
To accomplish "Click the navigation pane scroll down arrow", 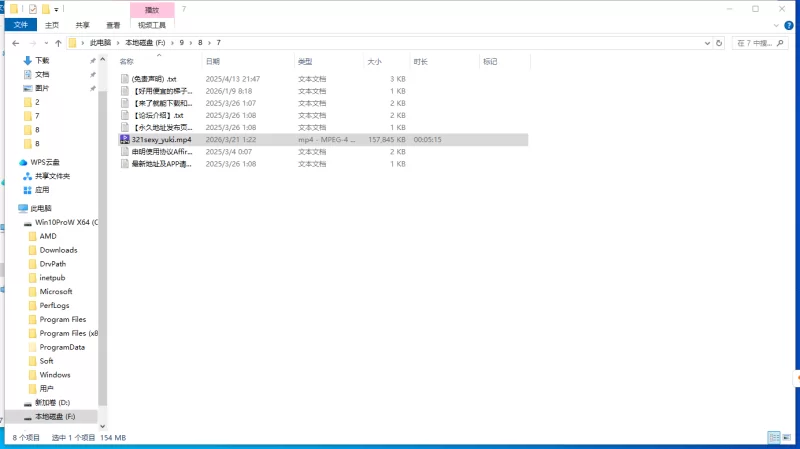I will (103, 427).
